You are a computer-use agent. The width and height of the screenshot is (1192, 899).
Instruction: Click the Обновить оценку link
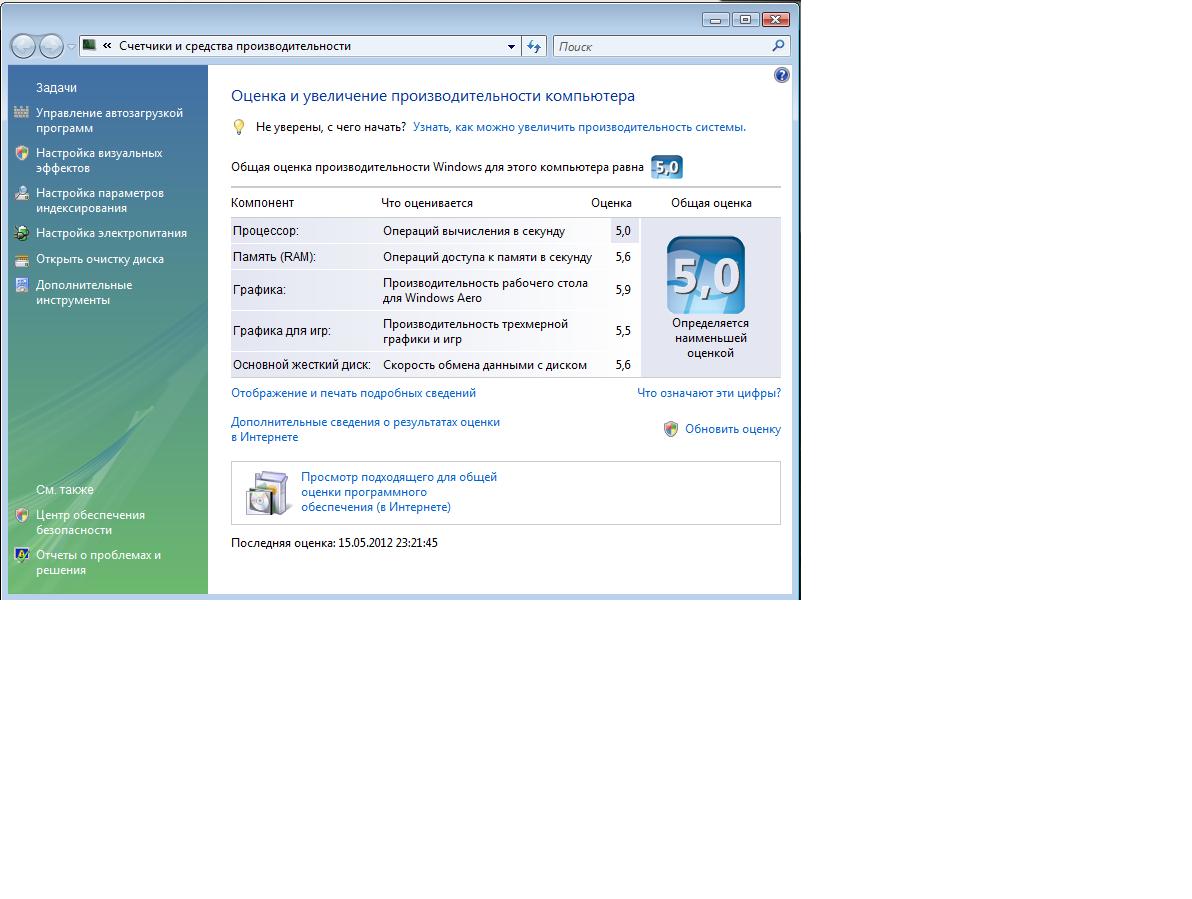pyautogui.click(x=732, y=429)
